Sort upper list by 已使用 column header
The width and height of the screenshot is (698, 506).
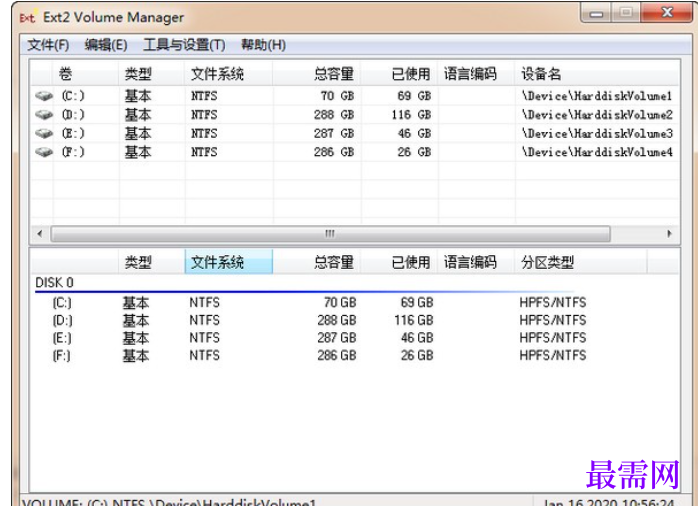(399, 73)
